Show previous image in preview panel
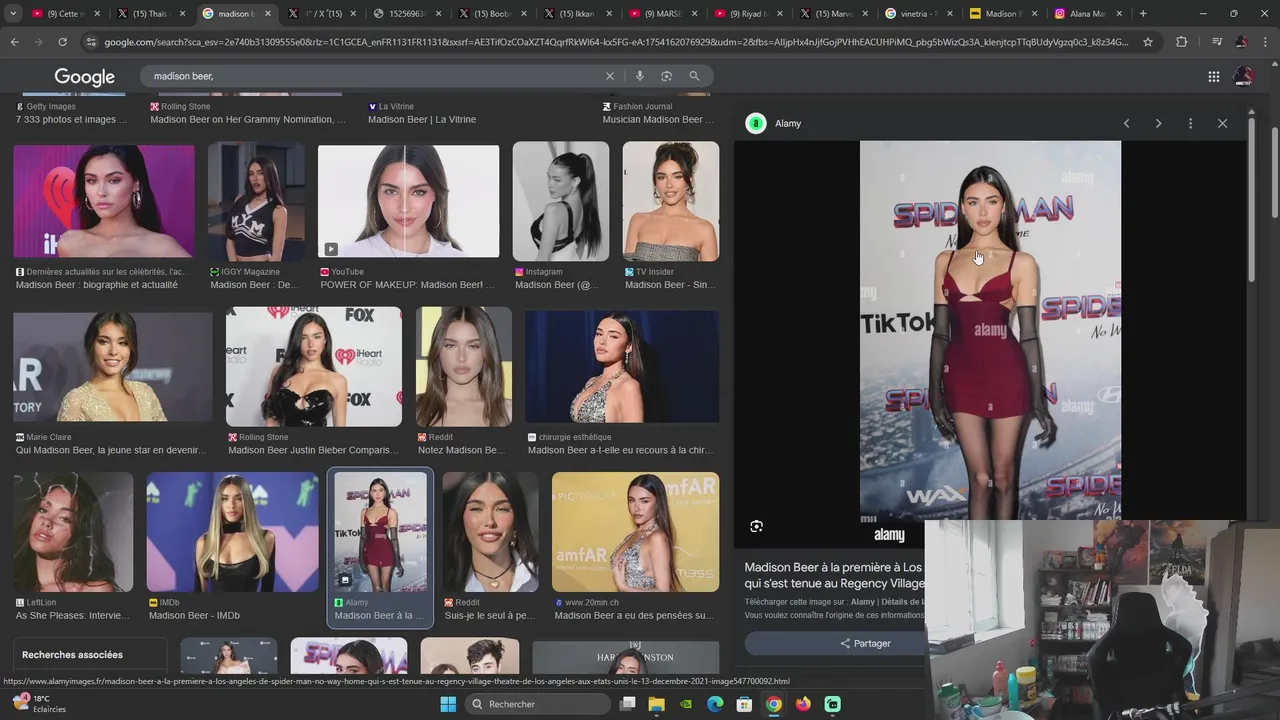The image size is (1280, 720). (x=1126, y=123)
